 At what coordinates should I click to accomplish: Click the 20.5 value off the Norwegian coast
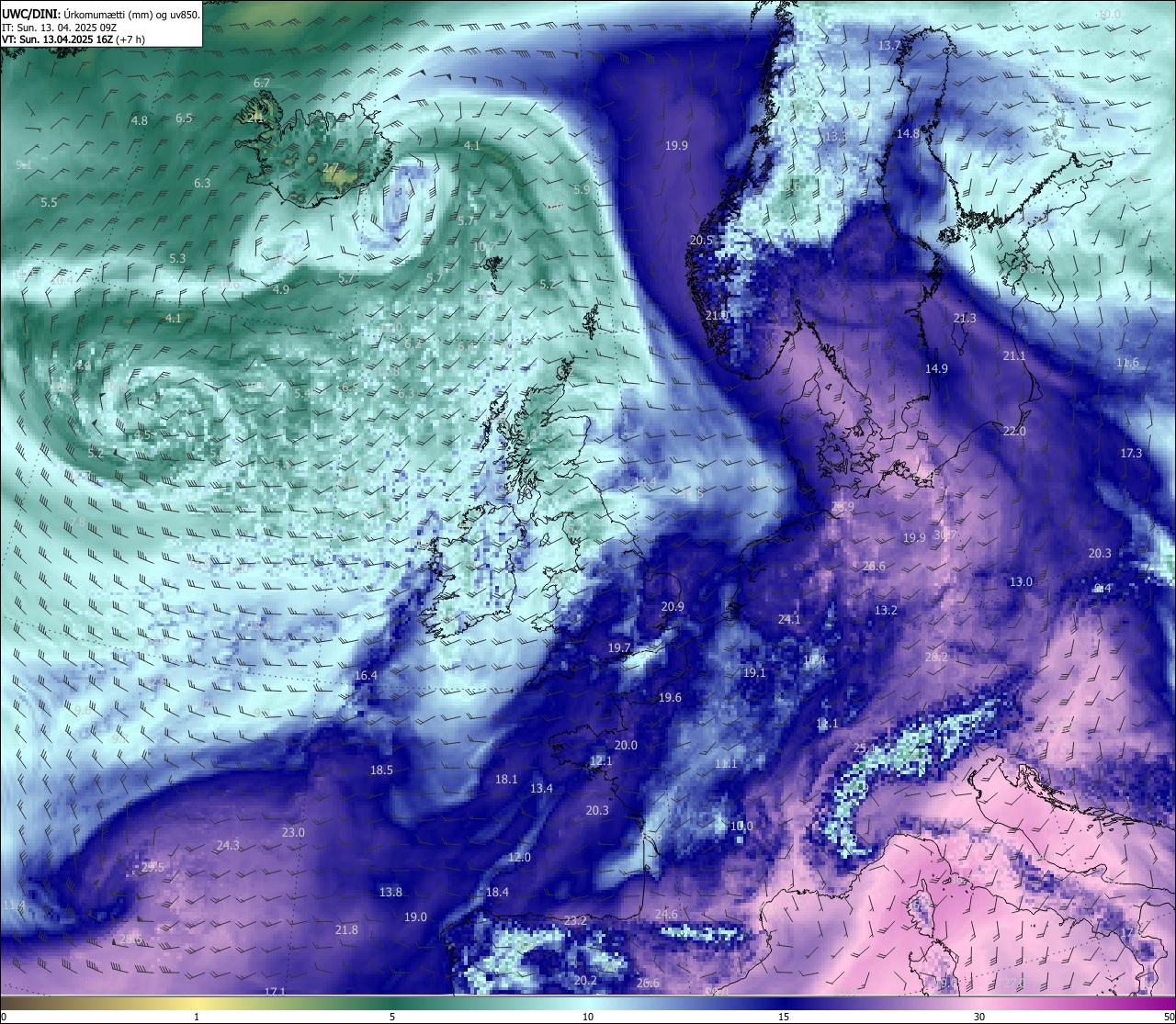click(701, 240)
